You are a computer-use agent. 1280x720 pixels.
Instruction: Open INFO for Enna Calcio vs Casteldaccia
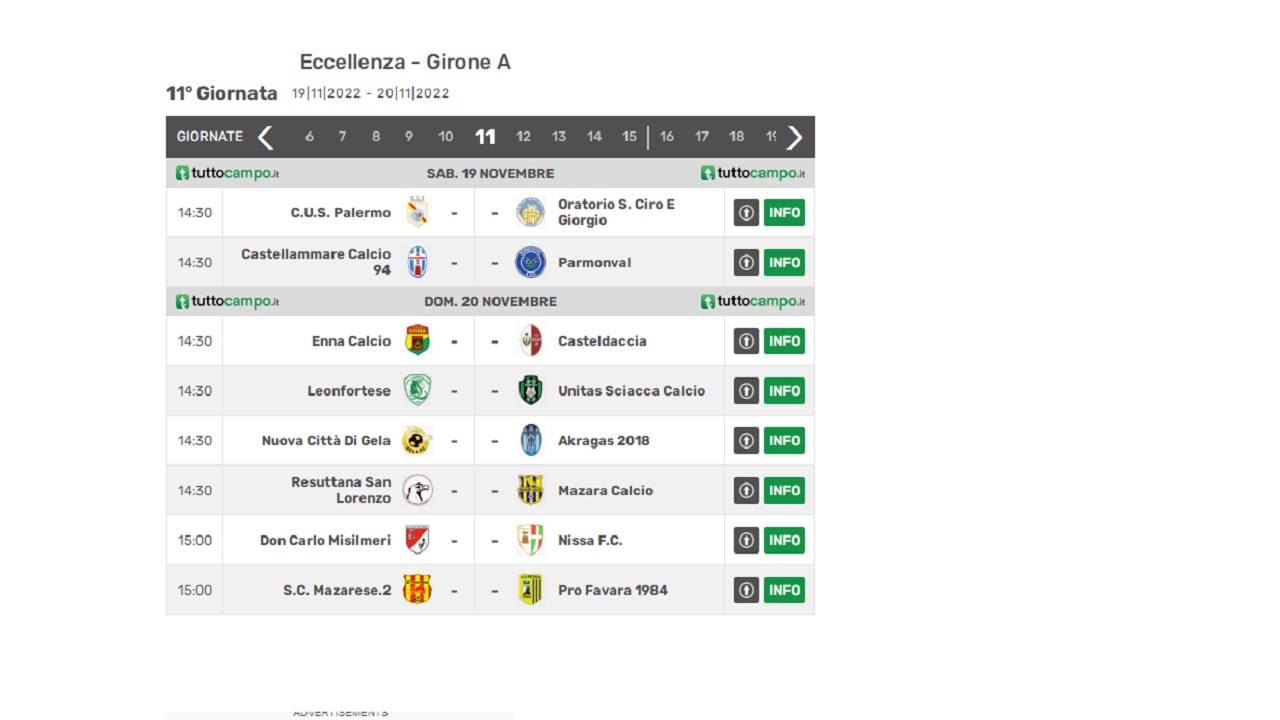pos(784,340)
